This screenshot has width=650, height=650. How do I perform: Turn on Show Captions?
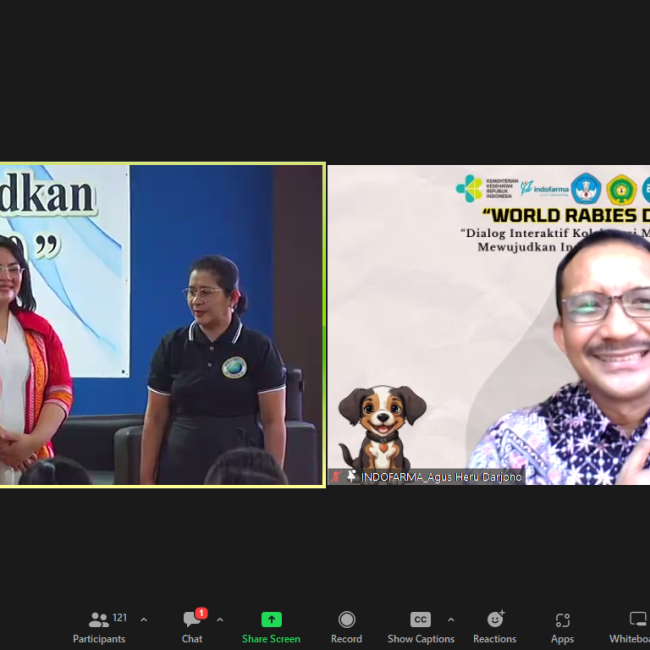click(420, 627)
